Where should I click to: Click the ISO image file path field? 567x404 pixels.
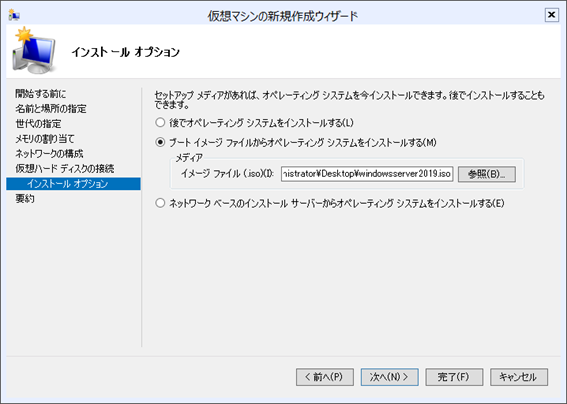[367, 174]
